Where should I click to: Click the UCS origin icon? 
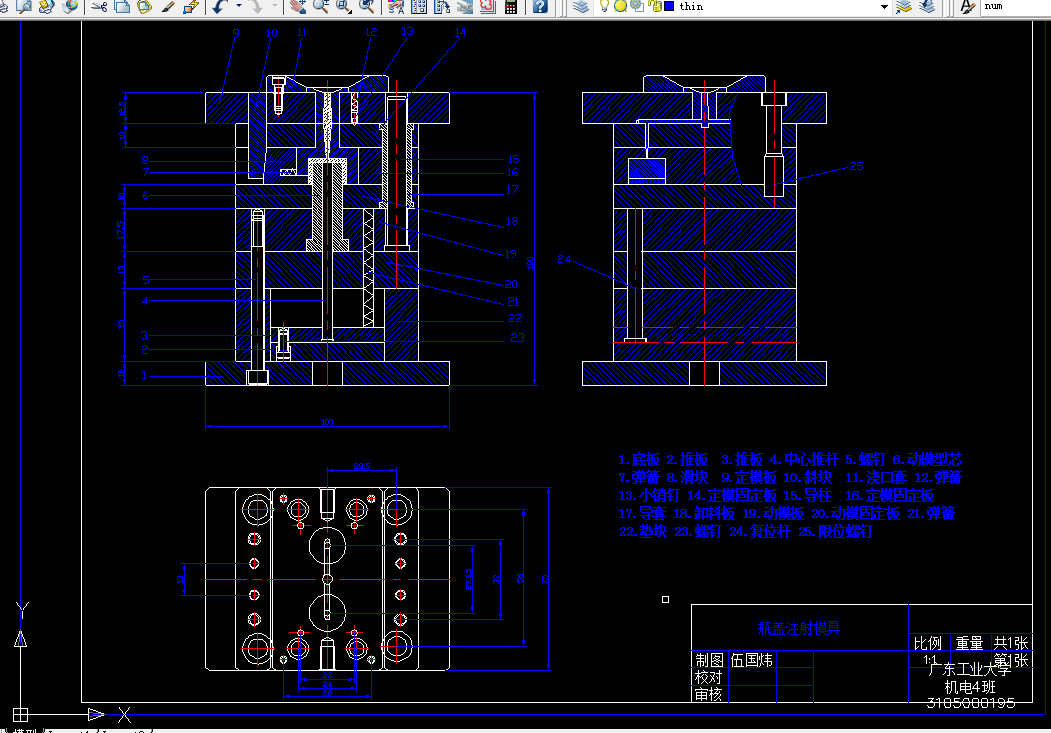click(x=21, y=714)
